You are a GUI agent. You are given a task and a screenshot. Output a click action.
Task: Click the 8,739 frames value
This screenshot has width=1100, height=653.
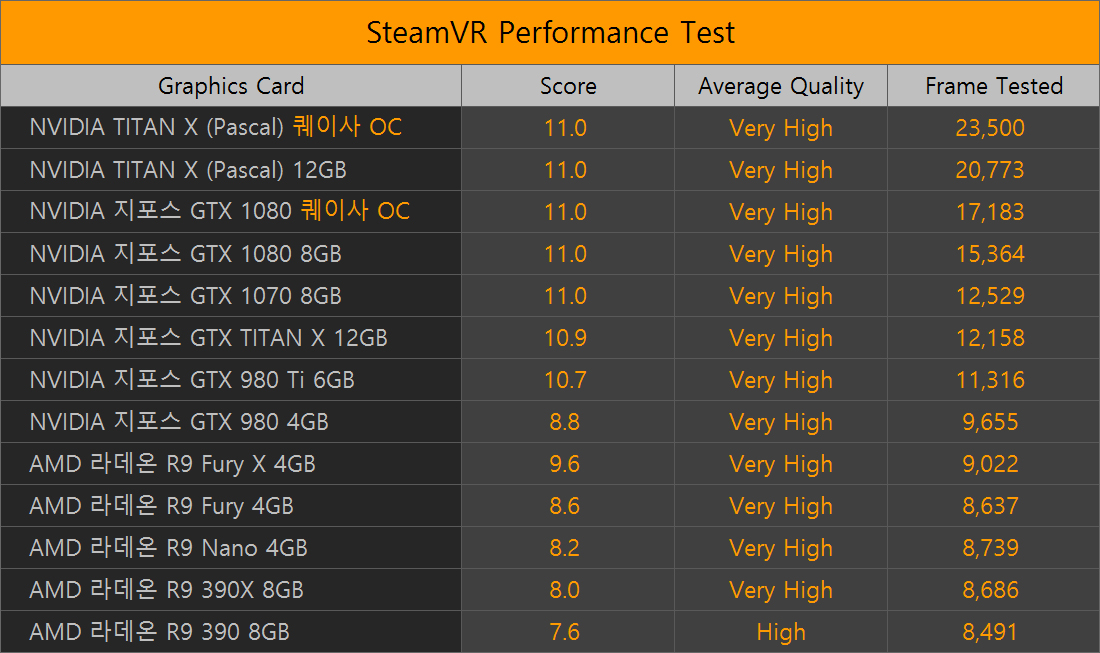[x=990, y=548]
